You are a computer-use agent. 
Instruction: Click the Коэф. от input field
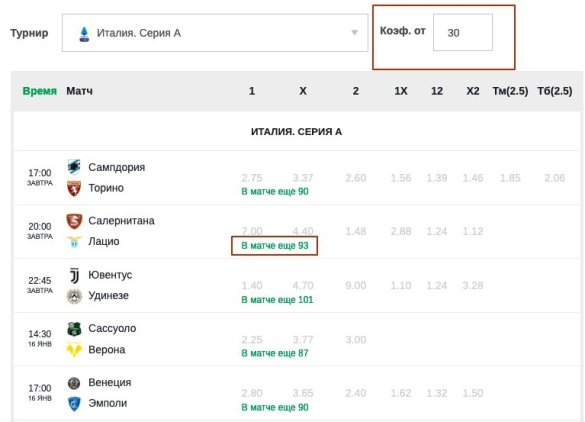(463, 32)
